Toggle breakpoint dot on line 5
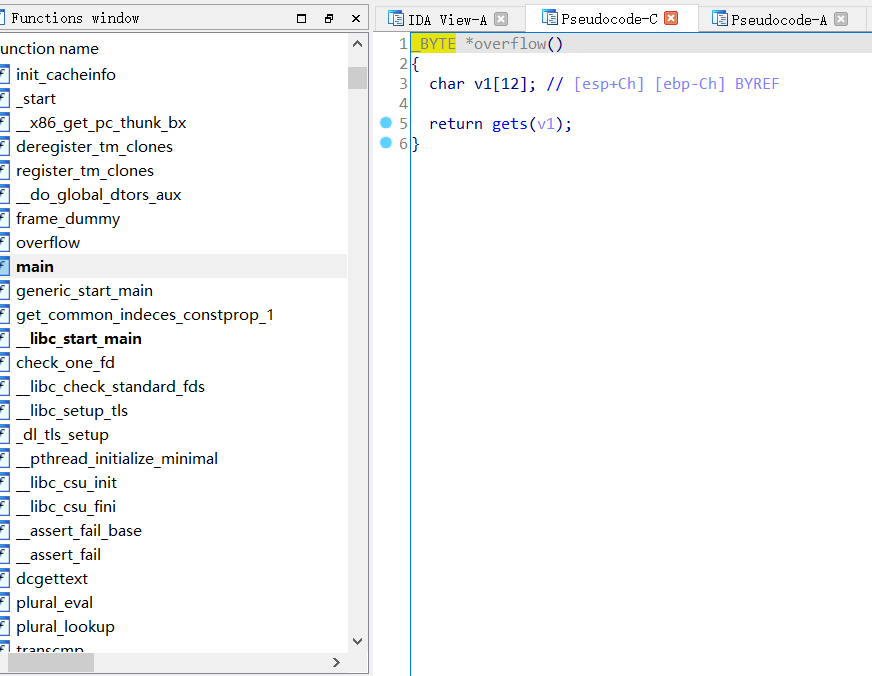The width and height of the screenshot is (872, 676). point(386,123)
